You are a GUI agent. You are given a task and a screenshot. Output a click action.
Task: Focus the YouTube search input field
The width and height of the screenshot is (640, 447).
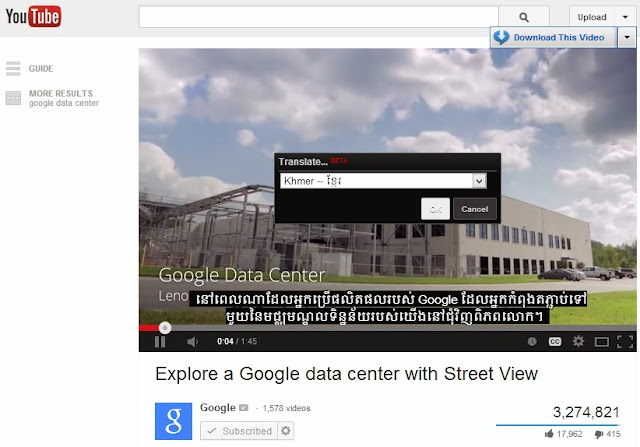tap(318, 17)
